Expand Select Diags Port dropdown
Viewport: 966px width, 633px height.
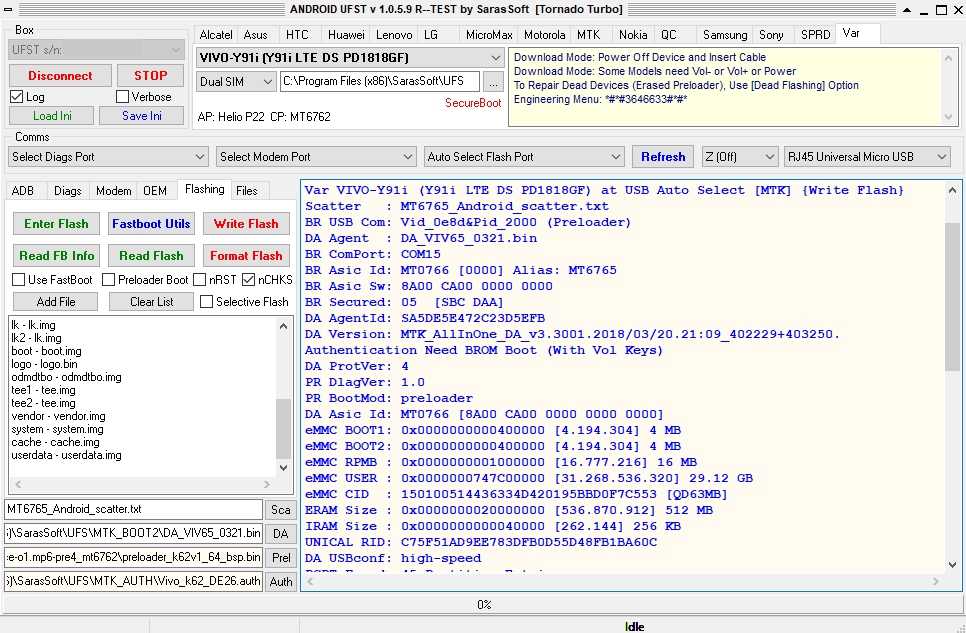tap(108, 157)
